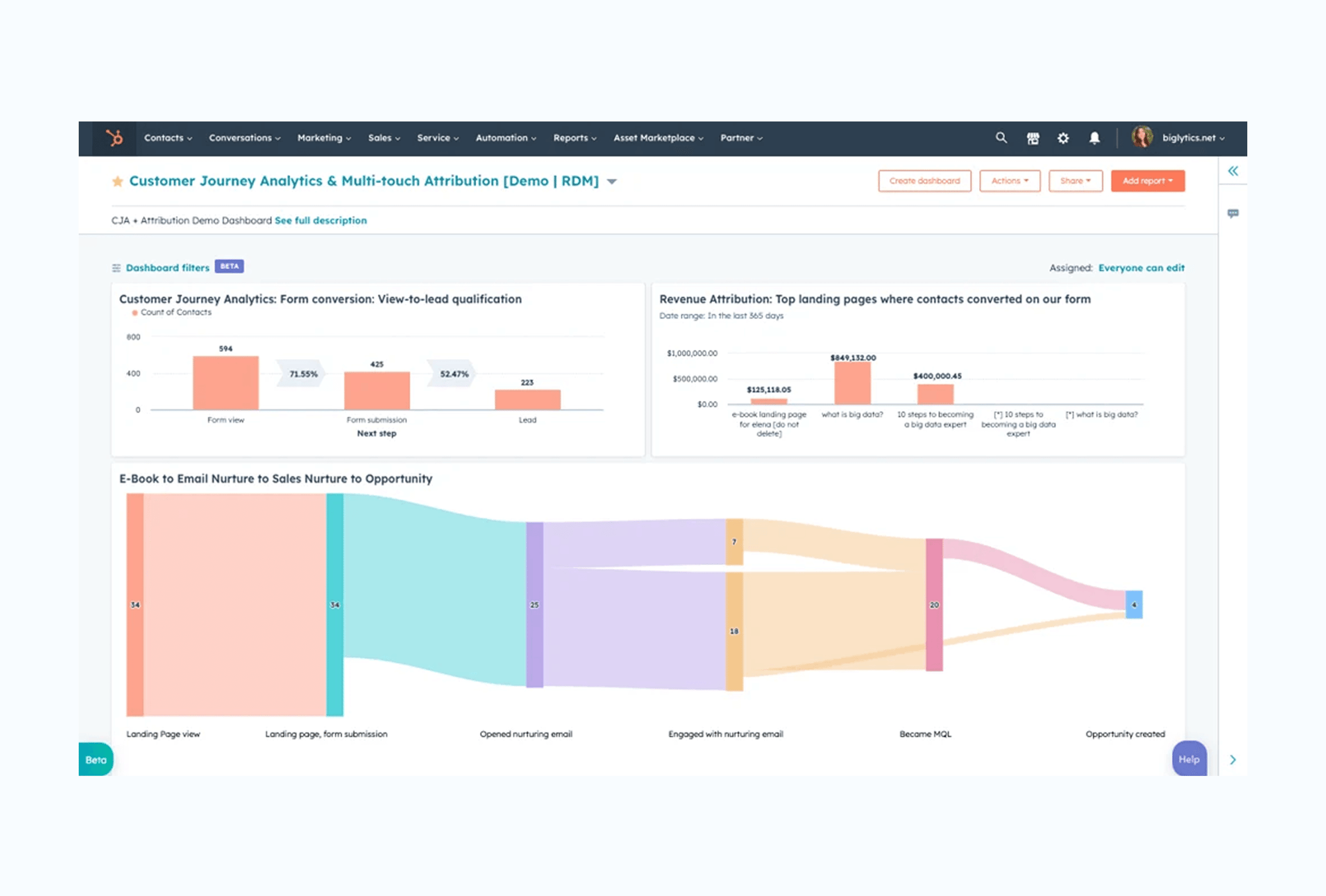Open the settings gear icon
This screenshot has width=1326, height=896.
(1063, 138)
